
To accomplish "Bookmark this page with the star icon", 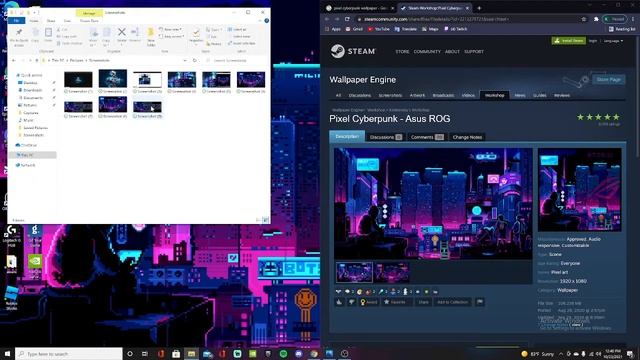I will [584, 19].
